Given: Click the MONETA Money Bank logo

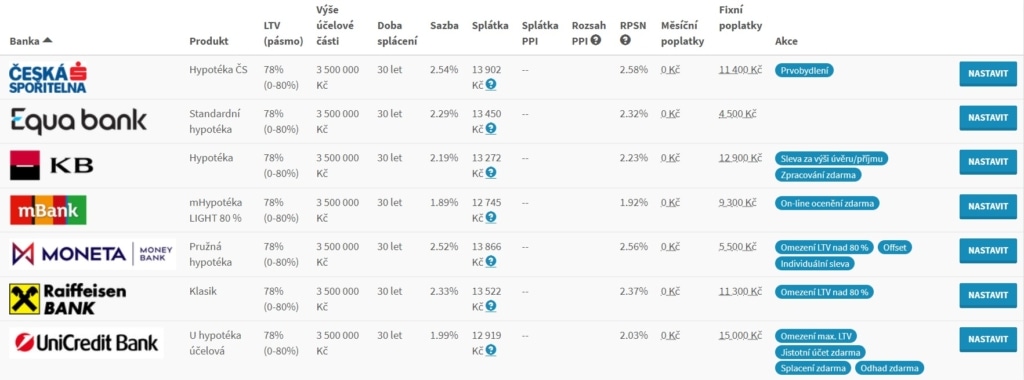Looking at the screenshot, I should click(93, 254).
